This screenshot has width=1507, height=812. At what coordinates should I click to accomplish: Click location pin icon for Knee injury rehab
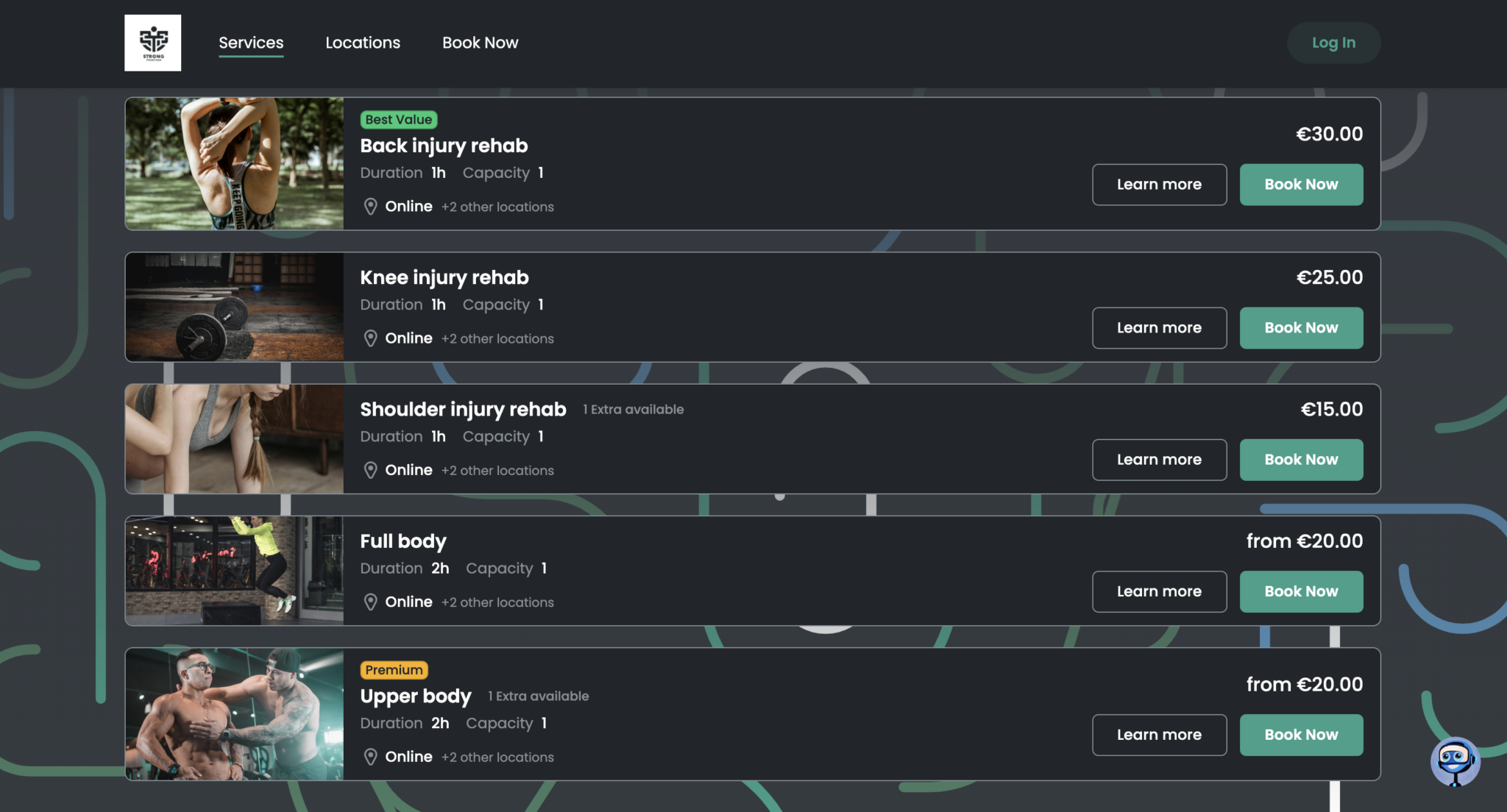(371, 338)
